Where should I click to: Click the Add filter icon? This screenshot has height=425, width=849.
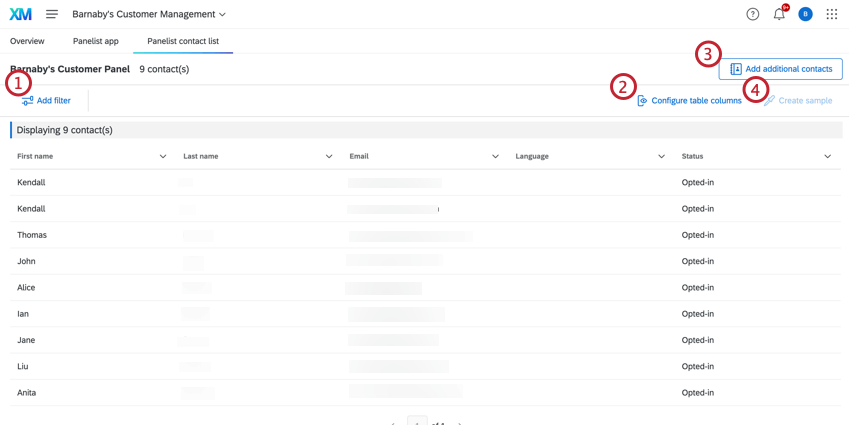(28, 101)
